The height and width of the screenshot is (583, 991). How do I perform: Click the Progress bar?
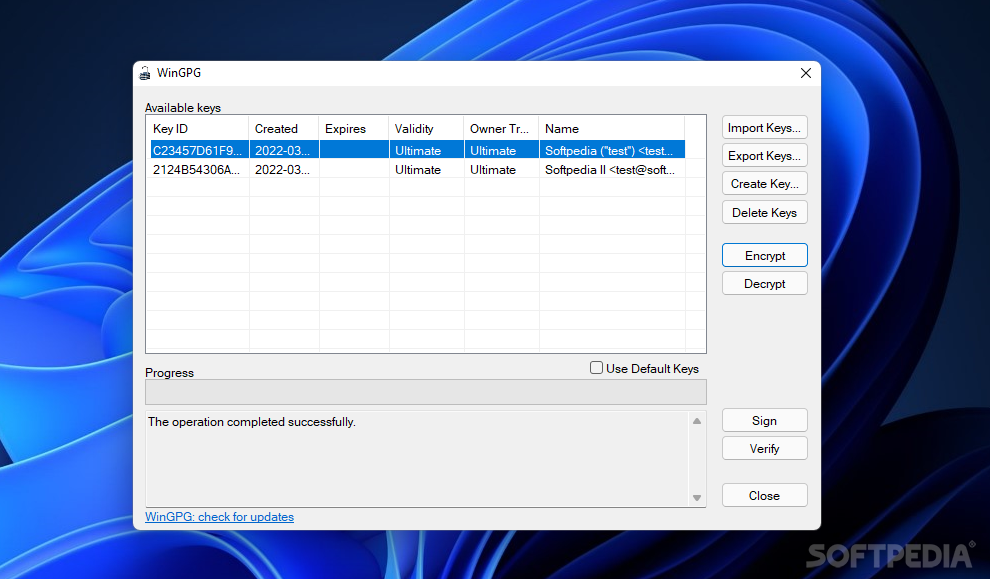tap(425, 392)
